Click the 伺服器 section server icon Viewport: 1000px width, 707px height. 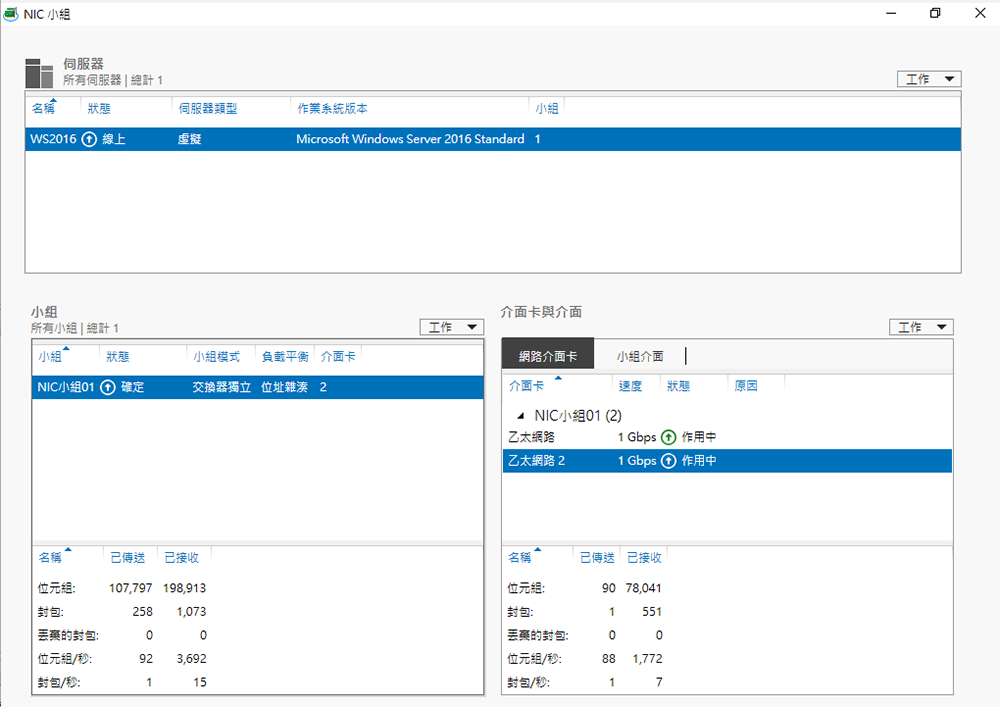point(39,73)
